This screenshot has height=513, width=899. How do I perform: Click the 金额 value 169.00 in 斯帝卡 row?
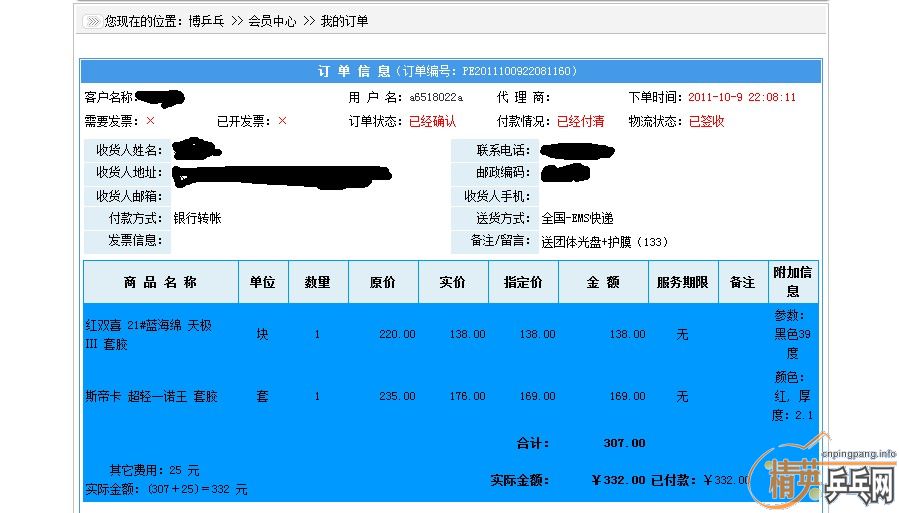(627, 396)
